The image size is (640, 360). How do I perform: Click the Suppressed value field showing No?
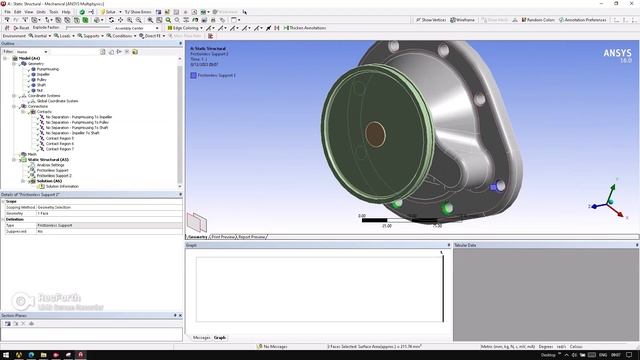pyautogui.click(x=109, y=231)
